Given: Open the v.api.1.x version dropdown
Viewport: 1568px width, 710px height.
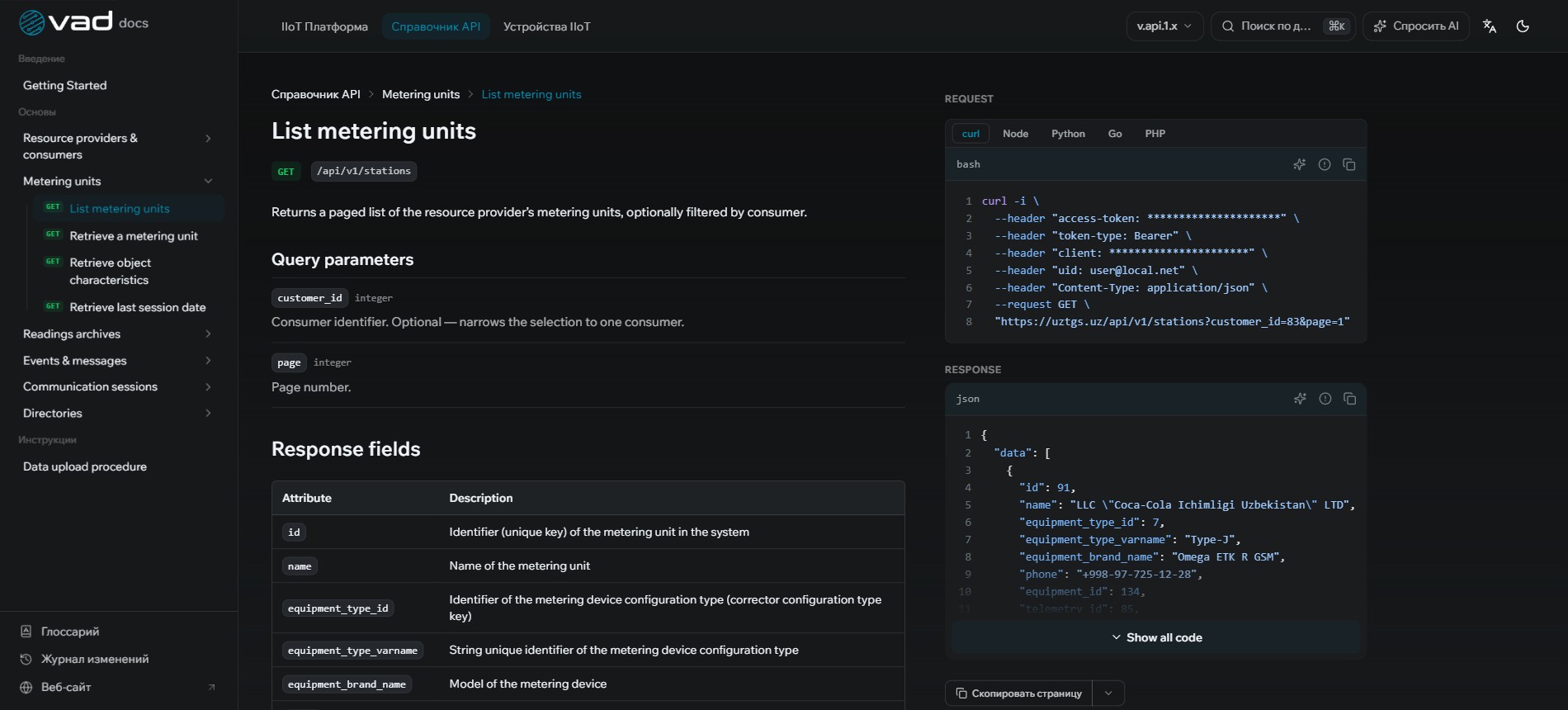Looking at the screenshot, I should point(1164,26).
